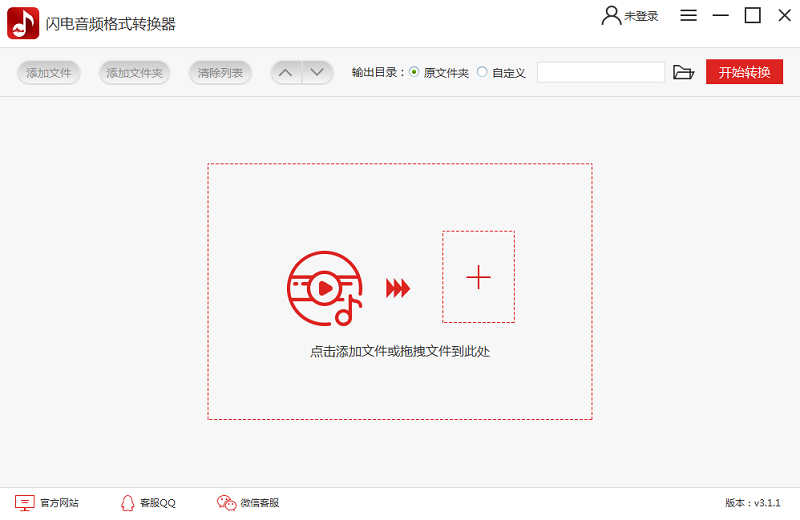Click the QQ penguin icon
Screen dimensions: 800x520
point(128,503)
